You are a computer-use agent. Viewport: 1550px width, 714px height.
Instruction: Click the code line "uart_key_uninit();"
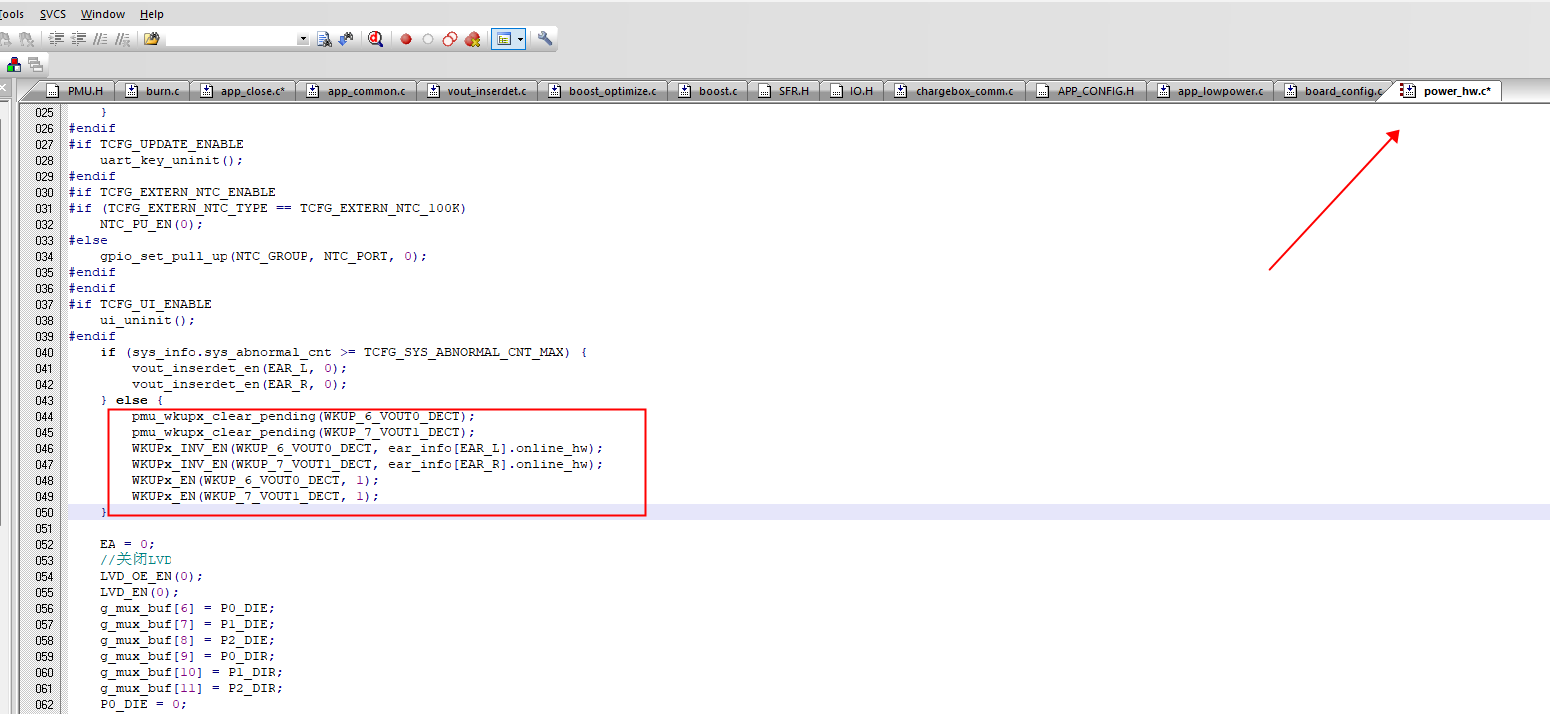click(x=171, y=160)
